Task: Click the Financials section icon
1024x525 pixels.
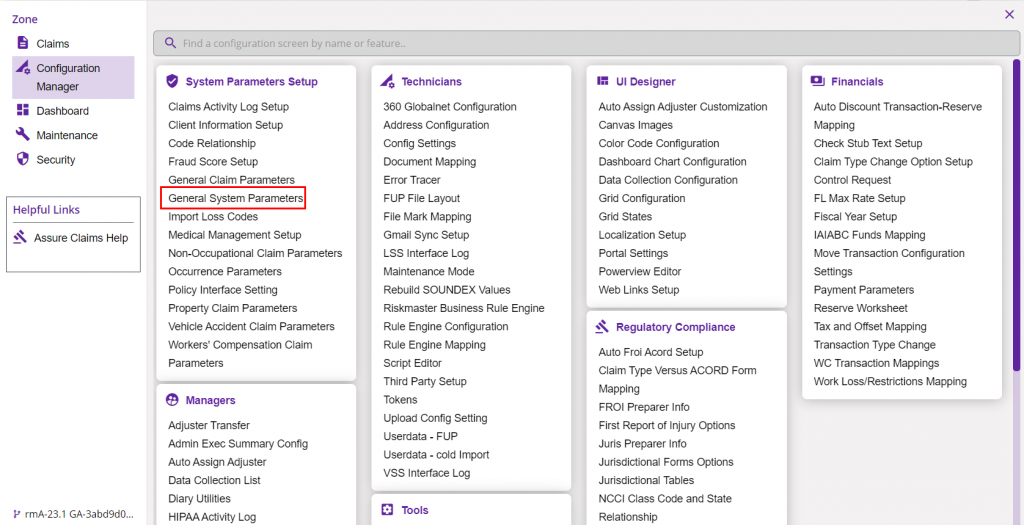Action: coord(818,81)
